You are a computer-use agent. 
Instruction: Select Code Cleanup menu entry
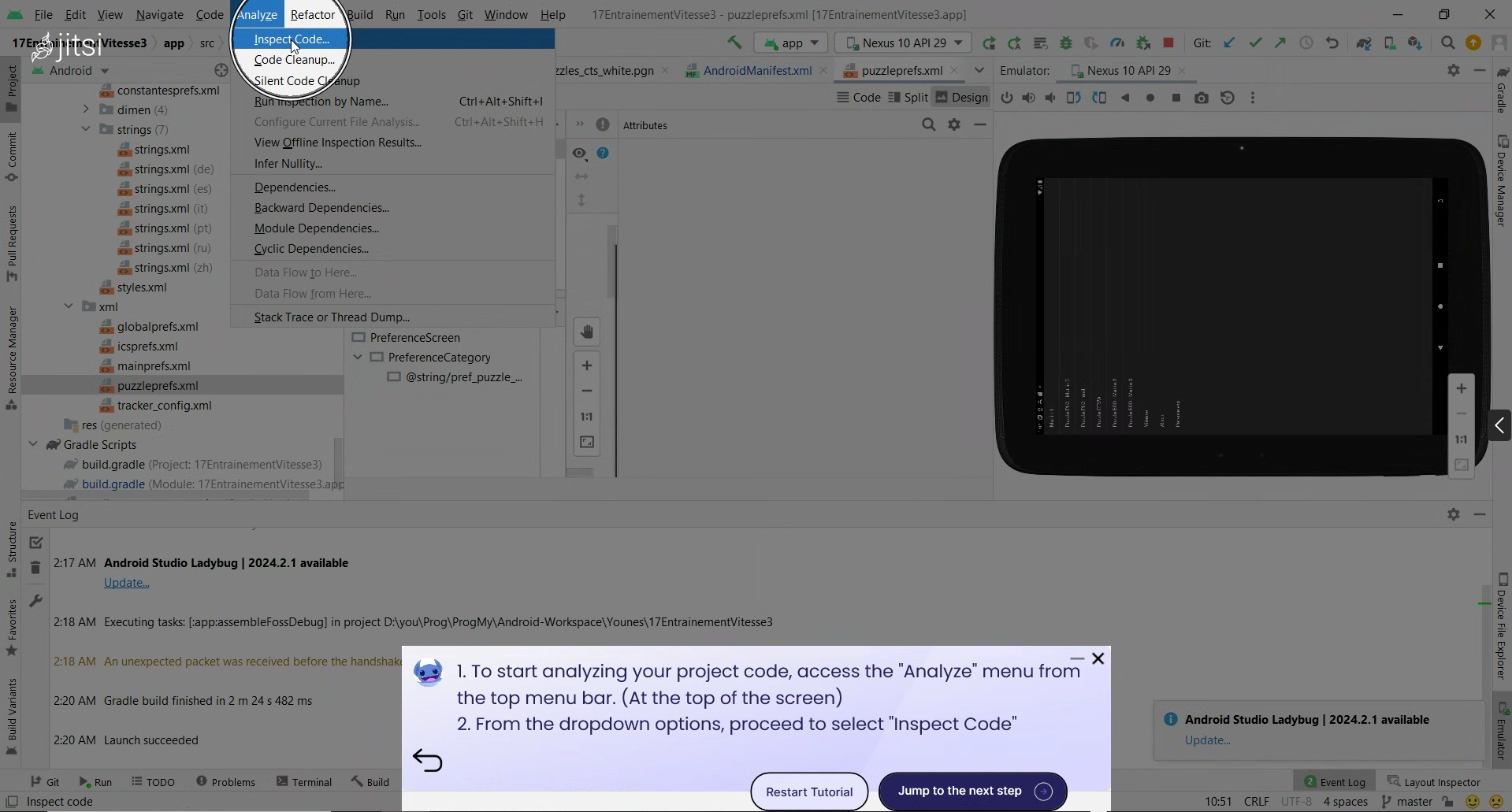coord(294,60)
